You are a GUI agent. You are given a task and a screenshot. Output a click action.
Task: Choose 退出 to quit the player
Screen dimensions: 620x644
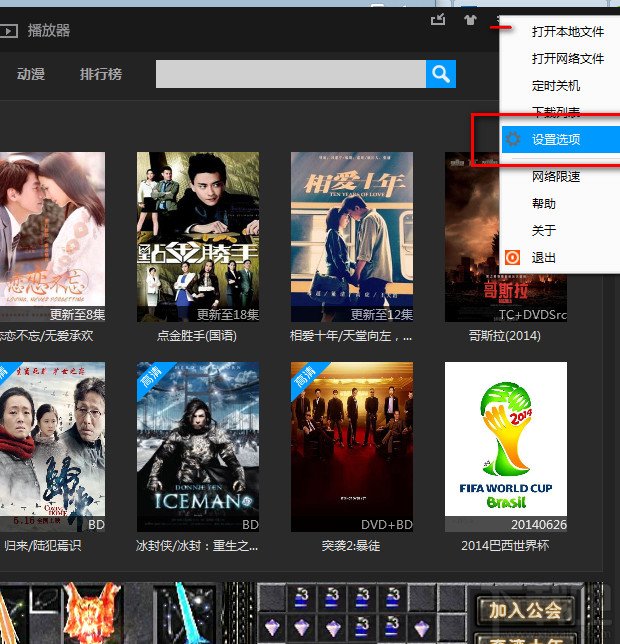tap(544, 258)
